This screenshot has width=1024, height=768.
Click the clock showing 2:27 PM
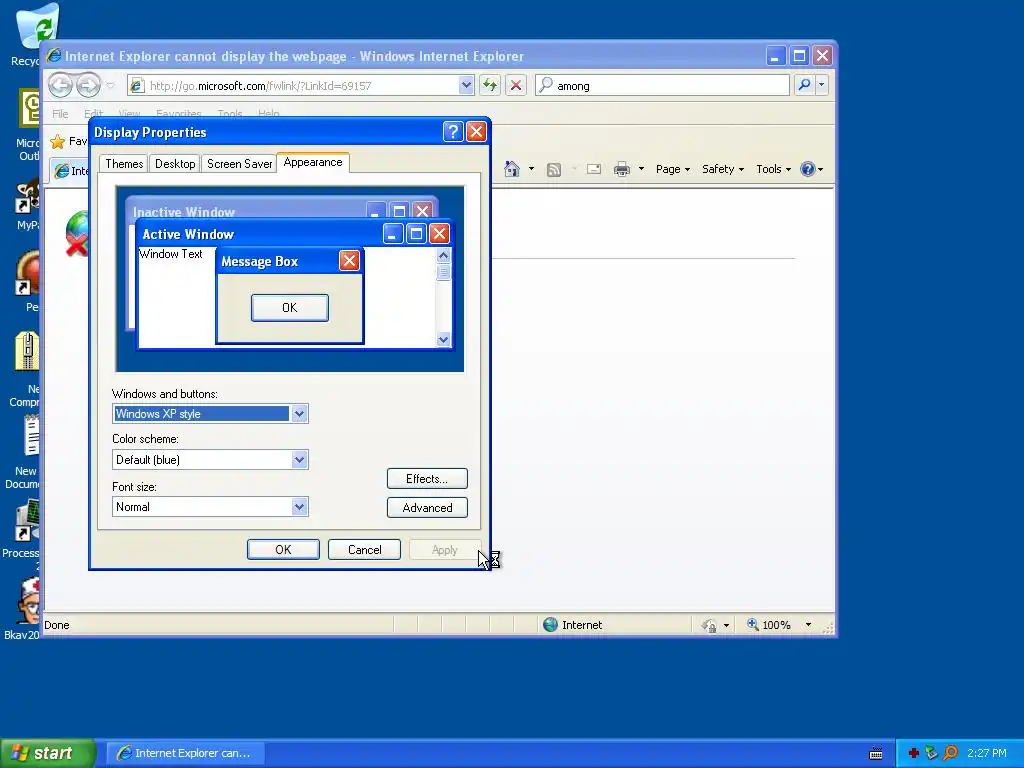coord(987,753)
